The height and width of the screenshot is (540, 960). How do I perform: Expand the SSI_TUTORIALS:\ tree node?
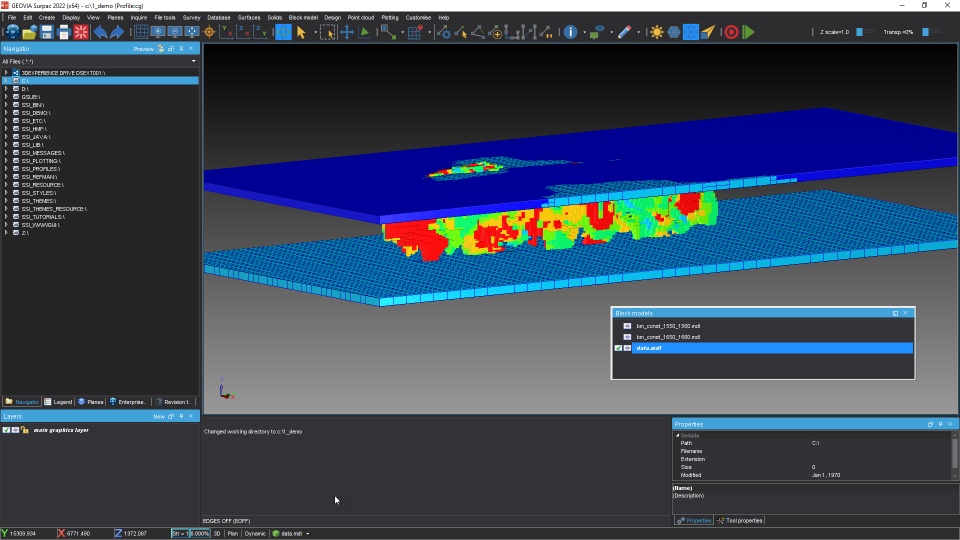6,217
